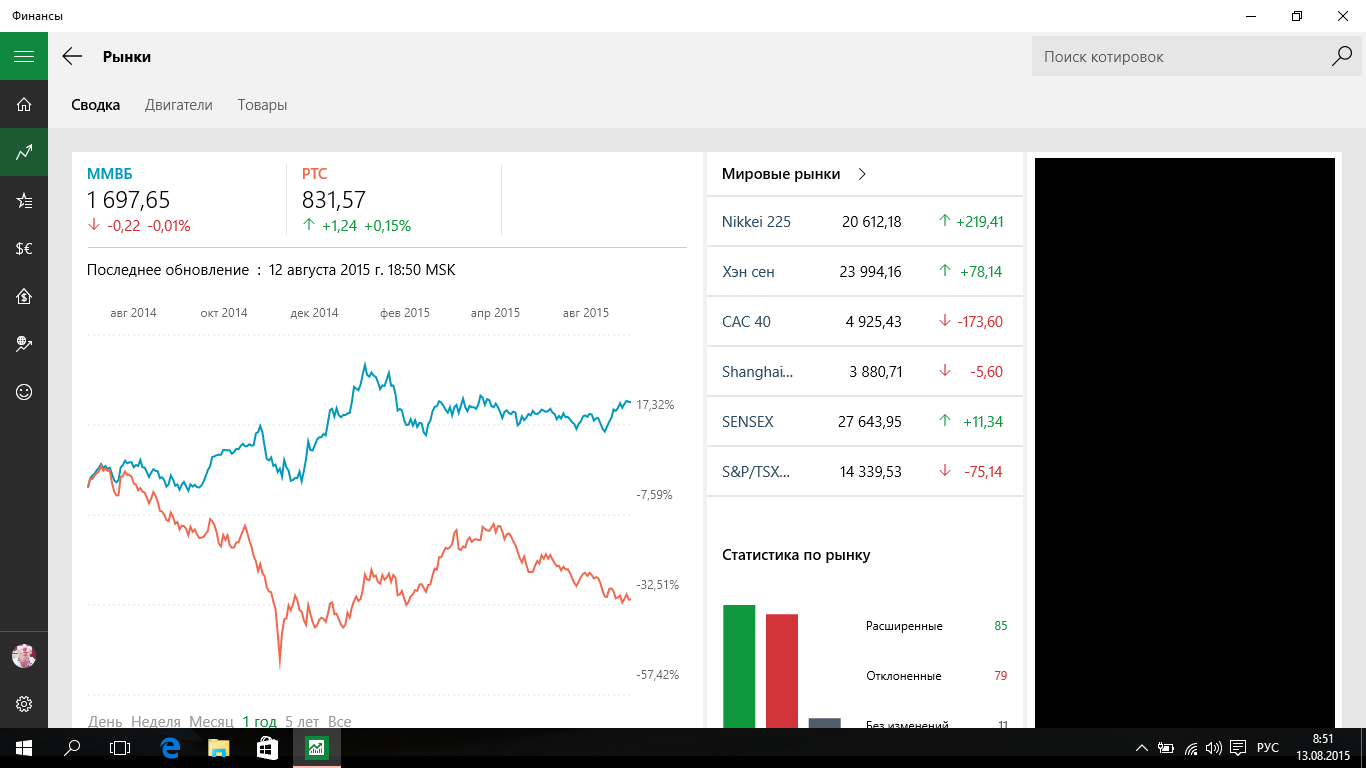This screenshot has height=768, width=1366.
Task: Open the Shanghai index row
Action: (865, 372)
